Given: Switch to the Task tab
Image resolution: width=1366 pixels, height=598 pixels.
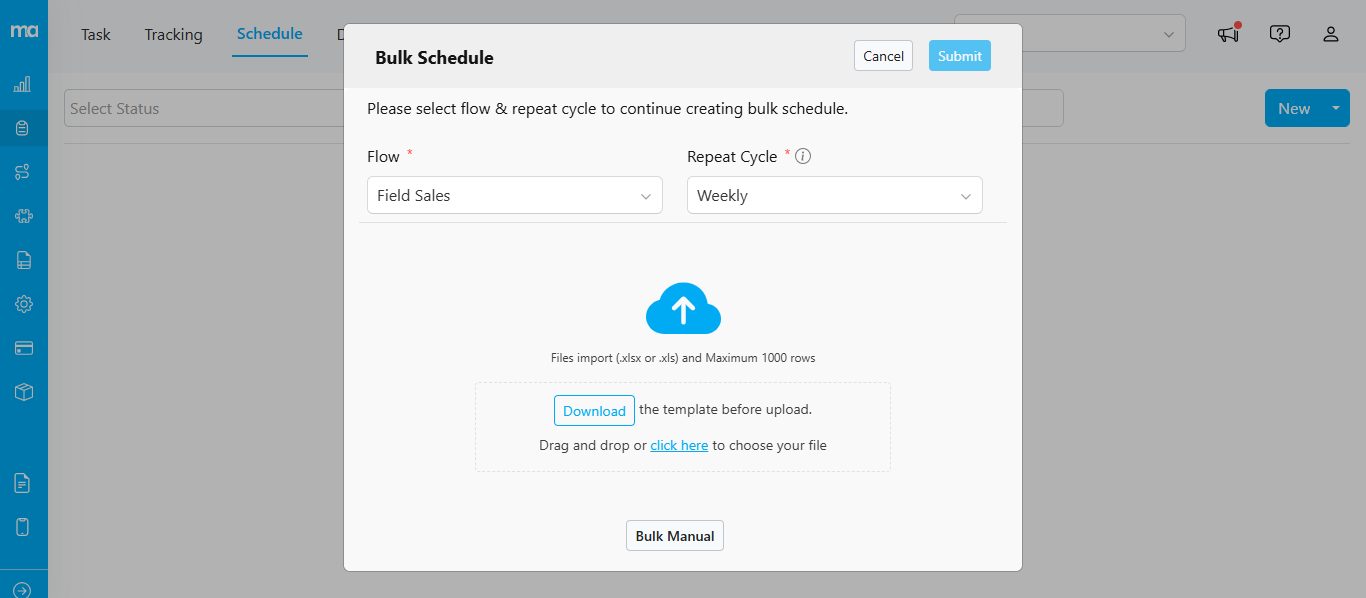Looking at the screenshot, I should point(96,34).
